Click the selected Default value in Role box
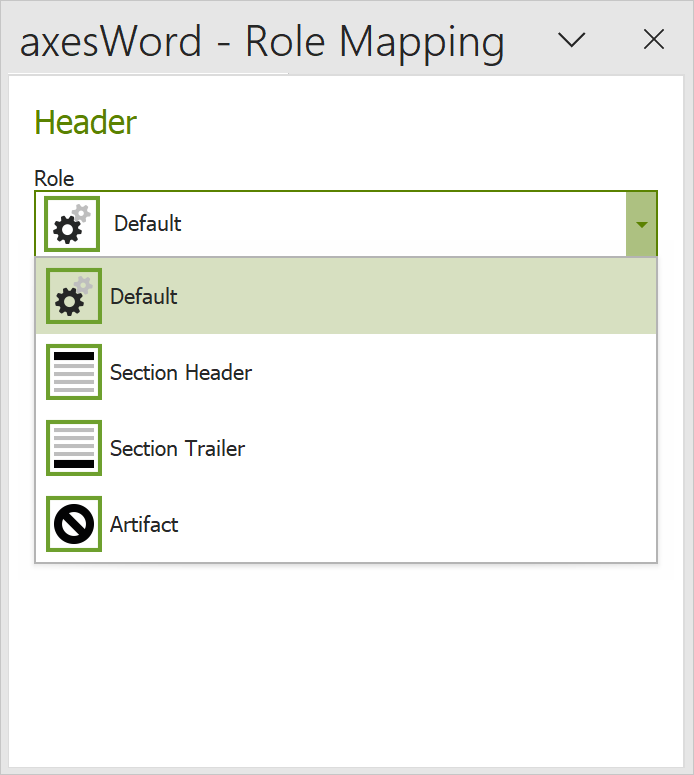This screenshot has height=775, width=694. (x=147, y=223)
